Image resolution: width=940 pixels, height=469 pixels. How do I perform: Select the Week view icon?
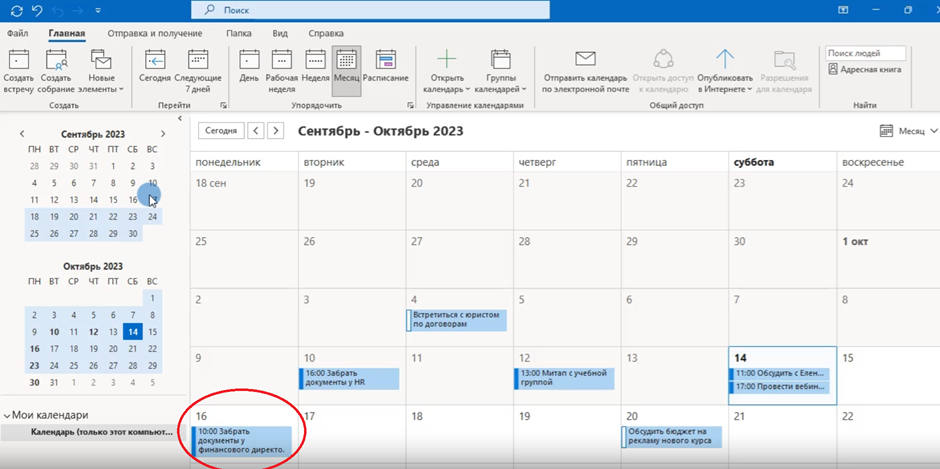pos(315,68)
